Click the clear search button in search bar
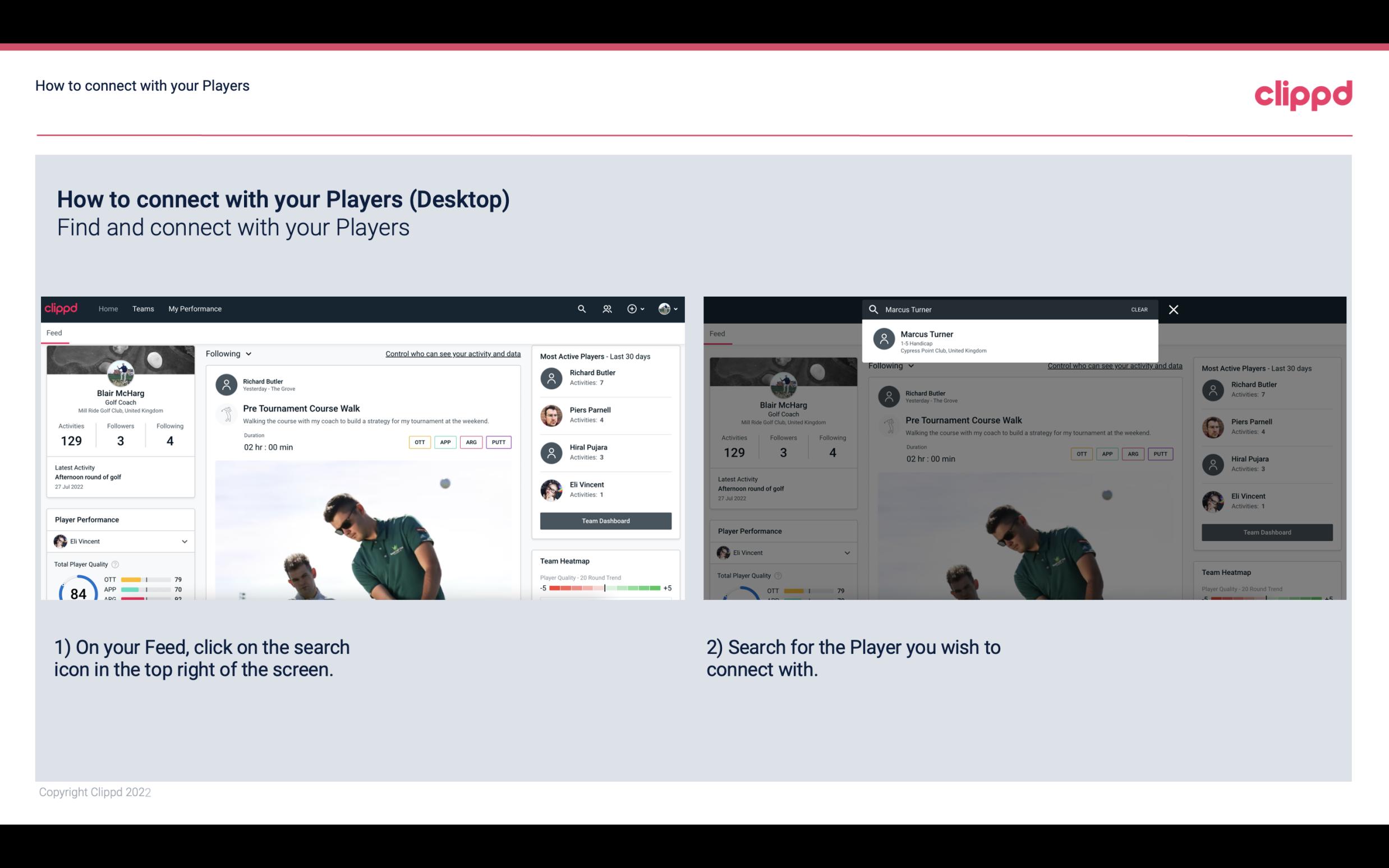Image resolution: width=1389 pixels, height=868 pixels. [1139, 309]
